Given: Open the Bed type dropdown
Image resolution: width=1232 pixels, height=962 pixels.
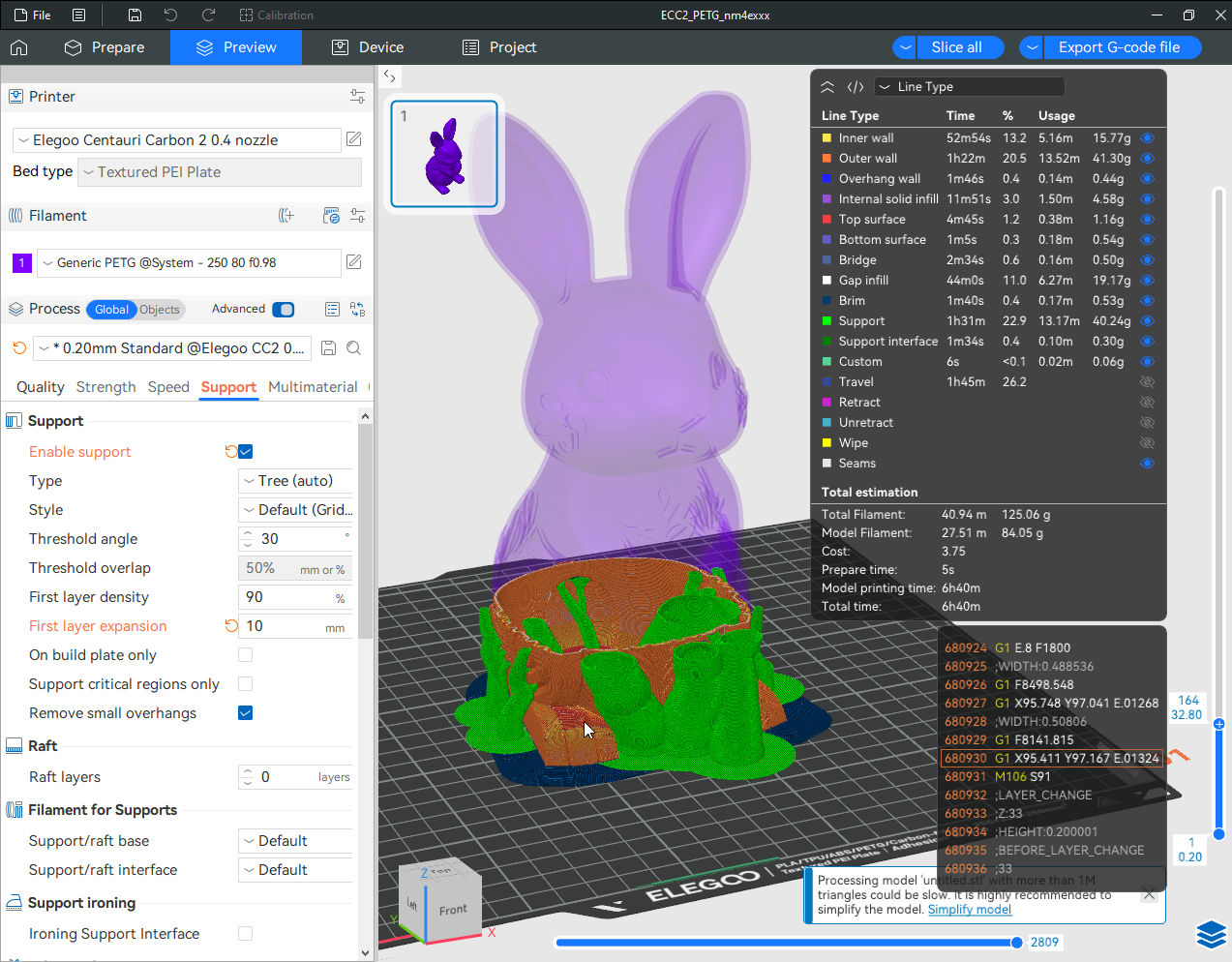Looking at the screenshot, I should [x=220, y=172].
